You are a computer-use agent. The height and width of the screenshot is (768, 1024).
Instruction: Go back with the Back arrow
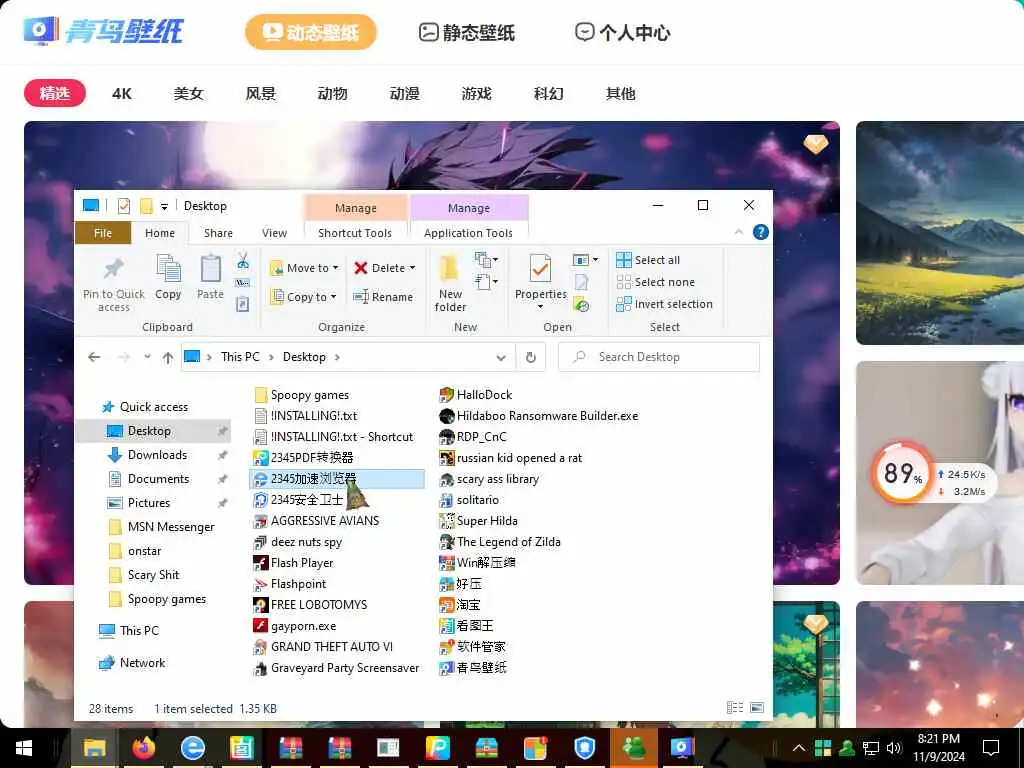click(94, 357)
